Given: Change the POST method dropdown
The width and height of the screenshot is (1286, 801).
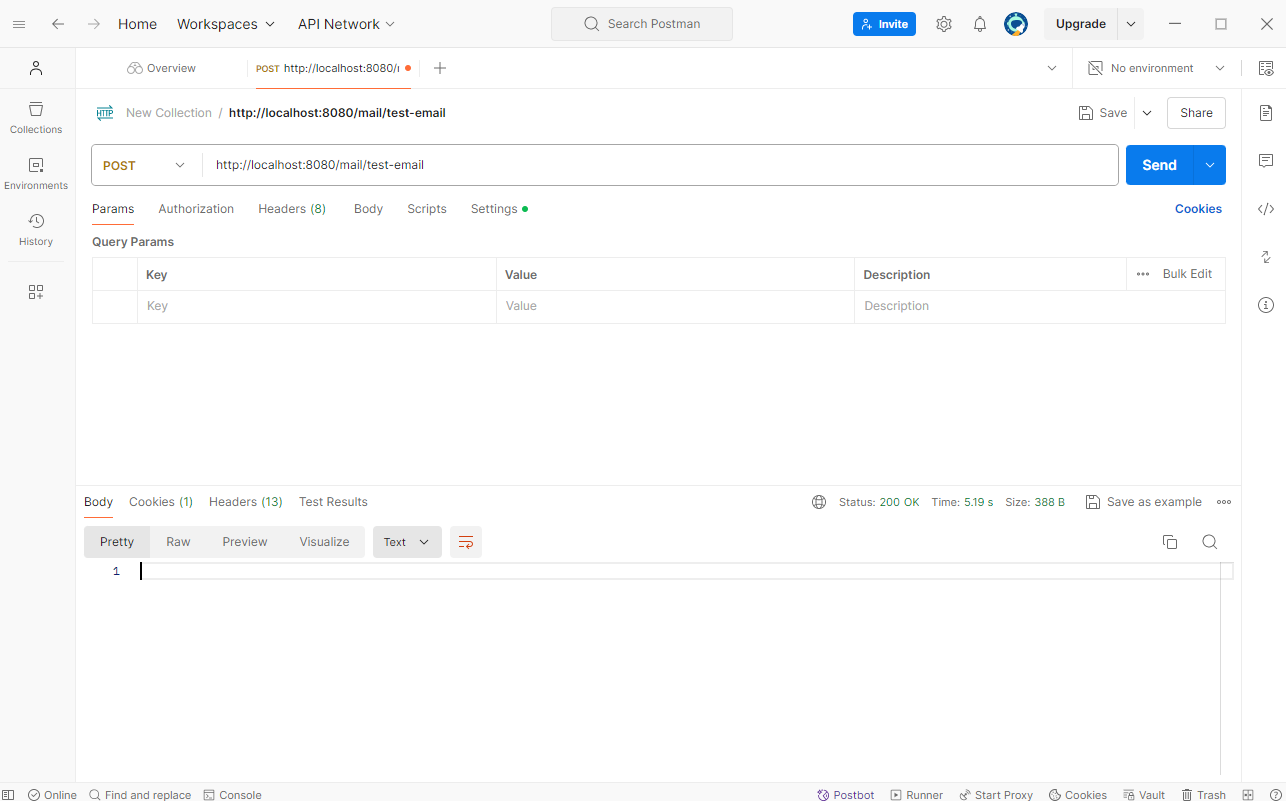Looking at the screenshot, I should tap(146, 165).
